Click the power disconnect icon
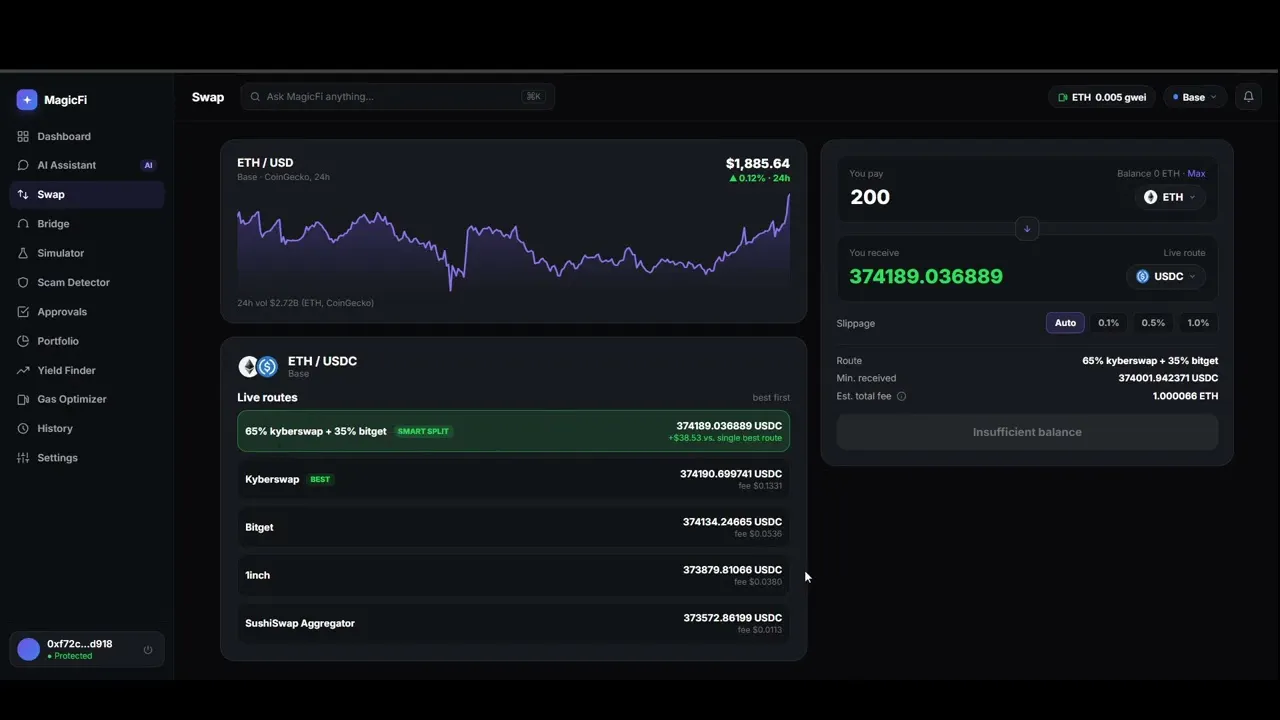1280x720 pixels. (148, 650)
